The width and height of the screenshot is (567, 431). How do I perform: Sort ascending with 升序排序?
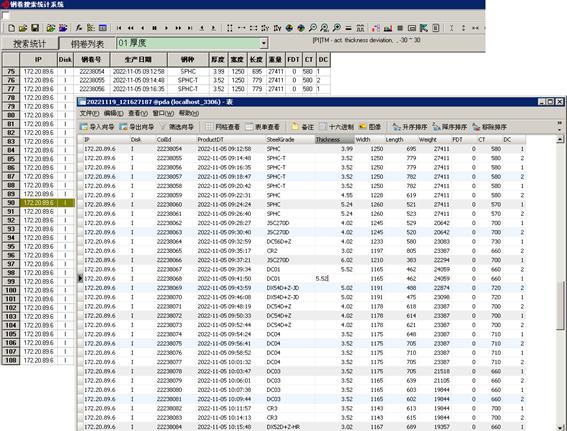point(410,127)
